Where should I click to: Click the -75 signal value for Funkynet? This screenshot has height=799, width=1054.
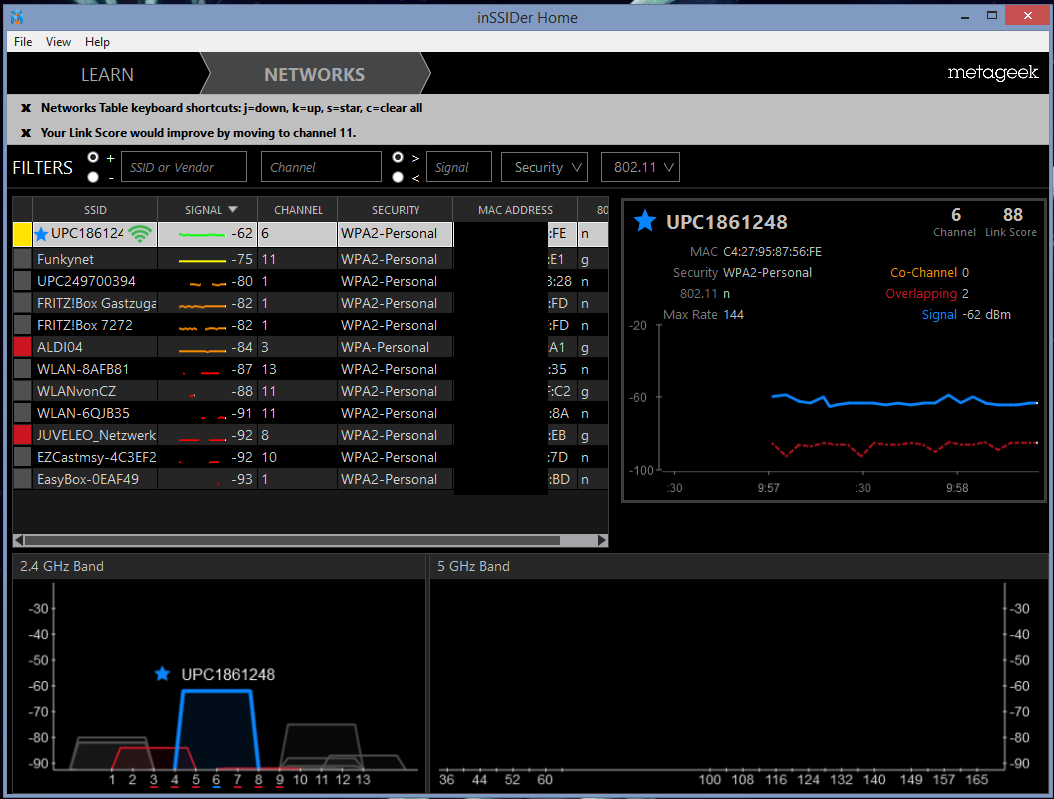coord(242,259)
